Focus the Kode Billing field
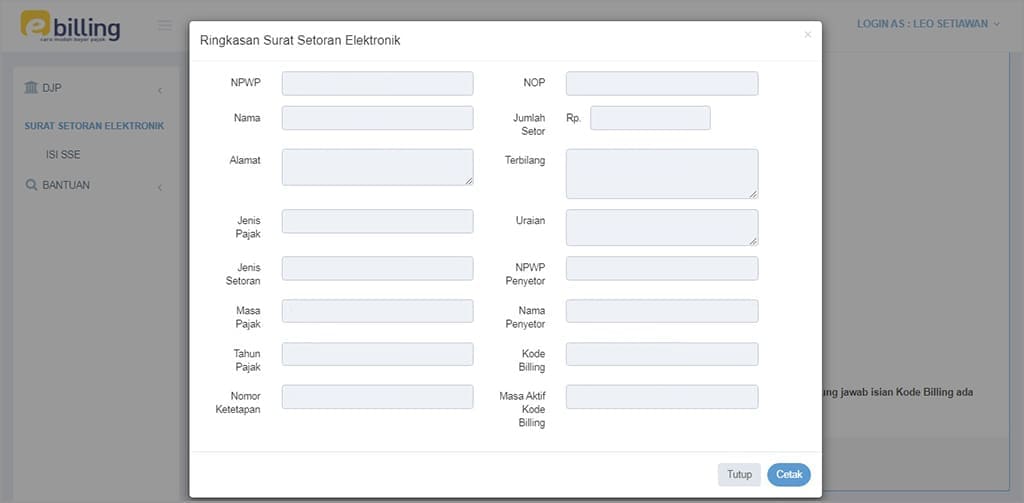Viewport: 1024px width, 503px height. 661,354
